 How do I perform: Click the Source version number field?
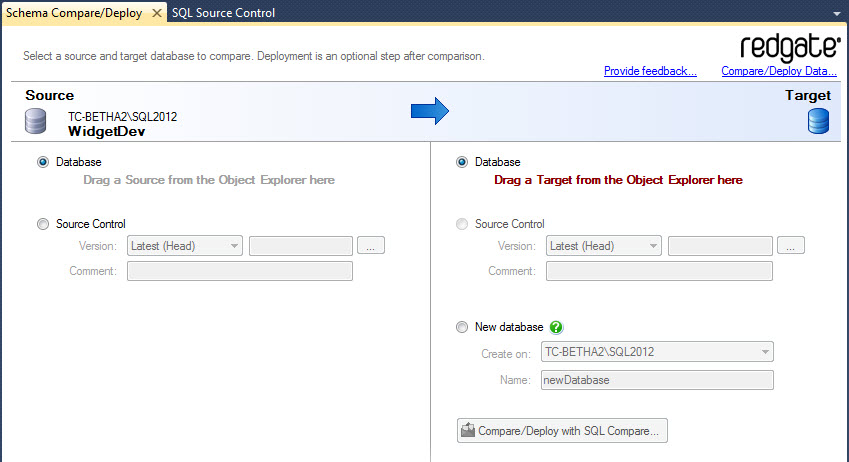pos(301,246)
